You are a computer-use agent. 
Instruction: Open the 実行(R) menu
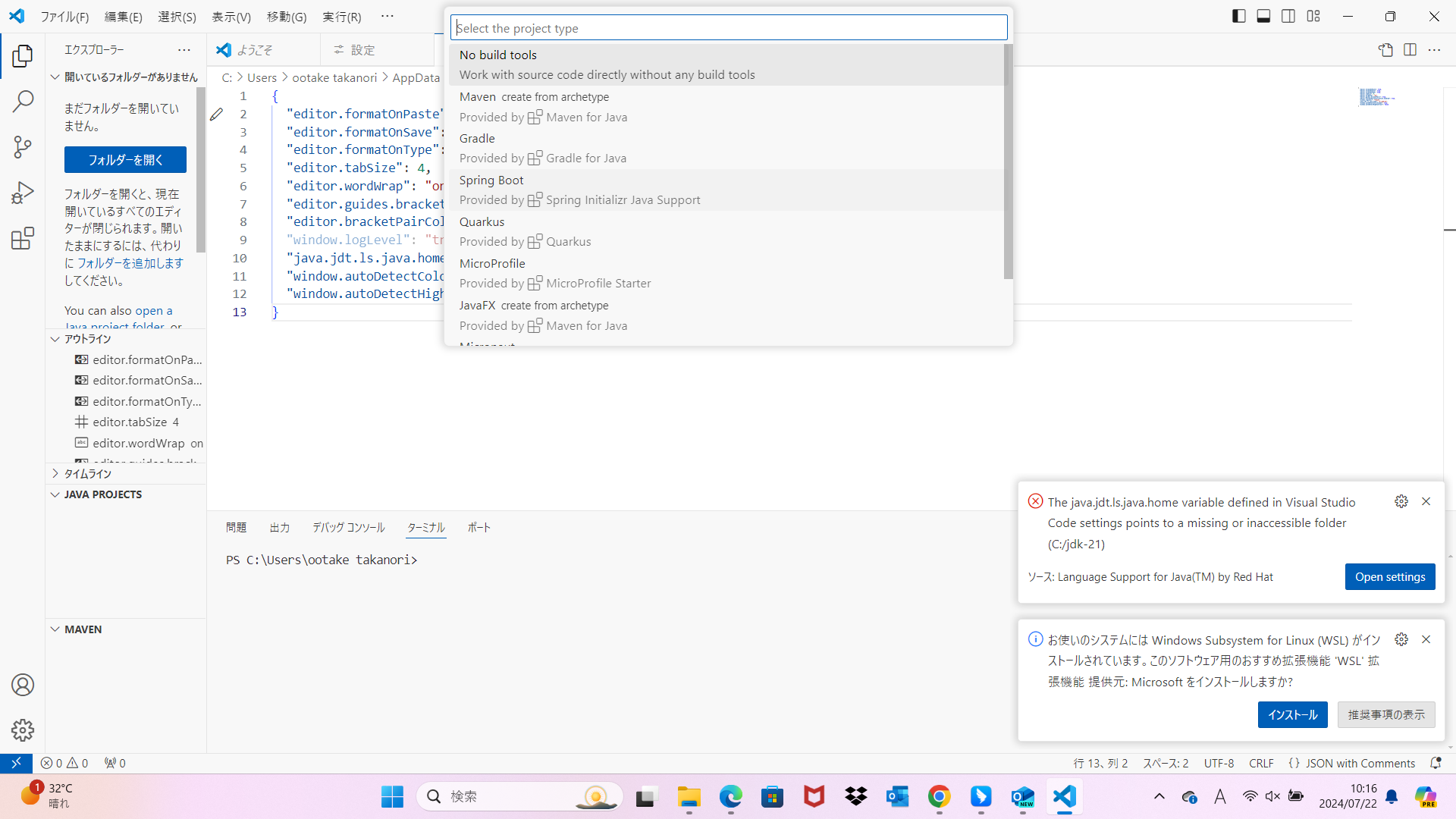[341, 16]
